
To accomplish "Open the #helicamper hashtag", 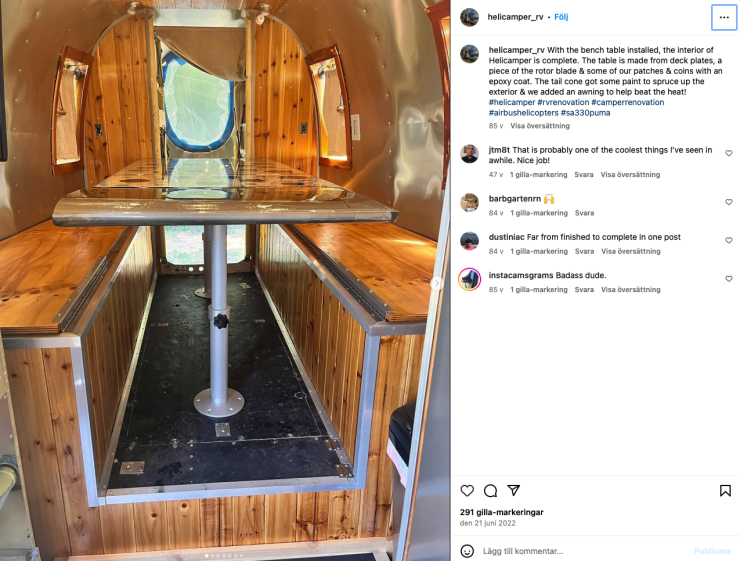I will (512, 102).
